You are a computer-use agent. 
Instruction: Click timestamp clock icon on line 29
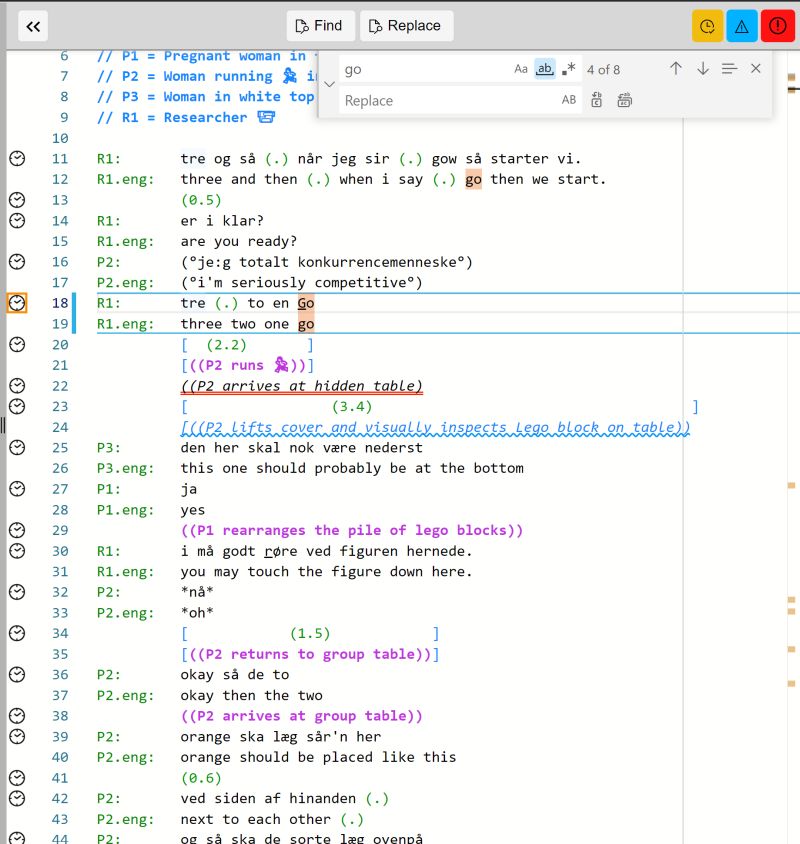click(17, 530)
